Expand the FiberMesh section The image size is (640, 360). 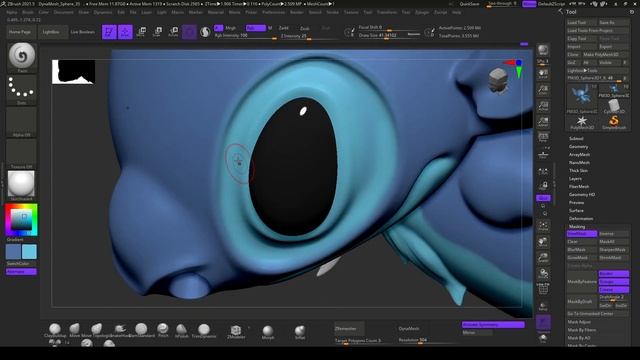(x=579, y=187)
